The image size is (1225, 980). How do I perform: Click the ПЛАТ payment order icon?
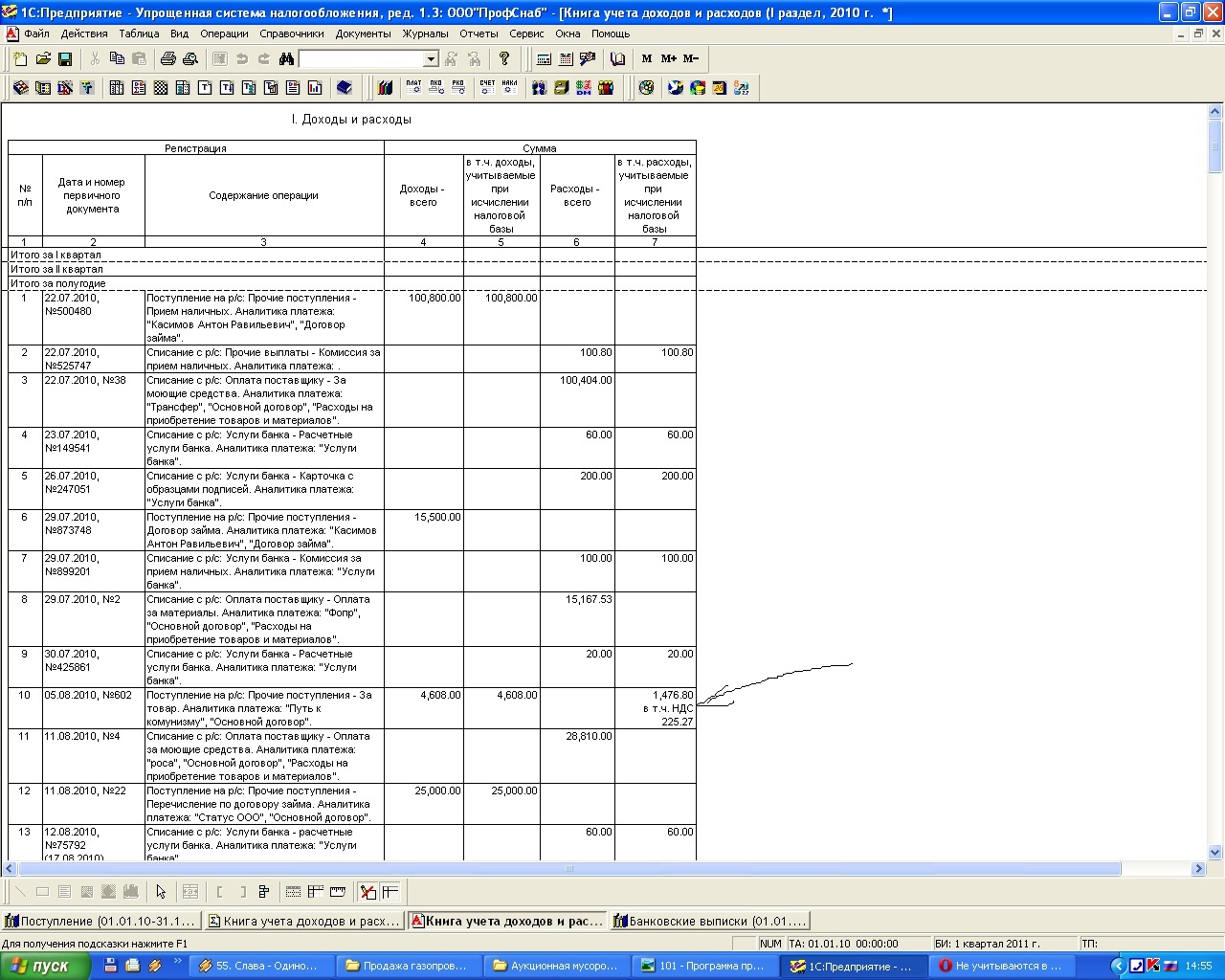tap(413, 87)
